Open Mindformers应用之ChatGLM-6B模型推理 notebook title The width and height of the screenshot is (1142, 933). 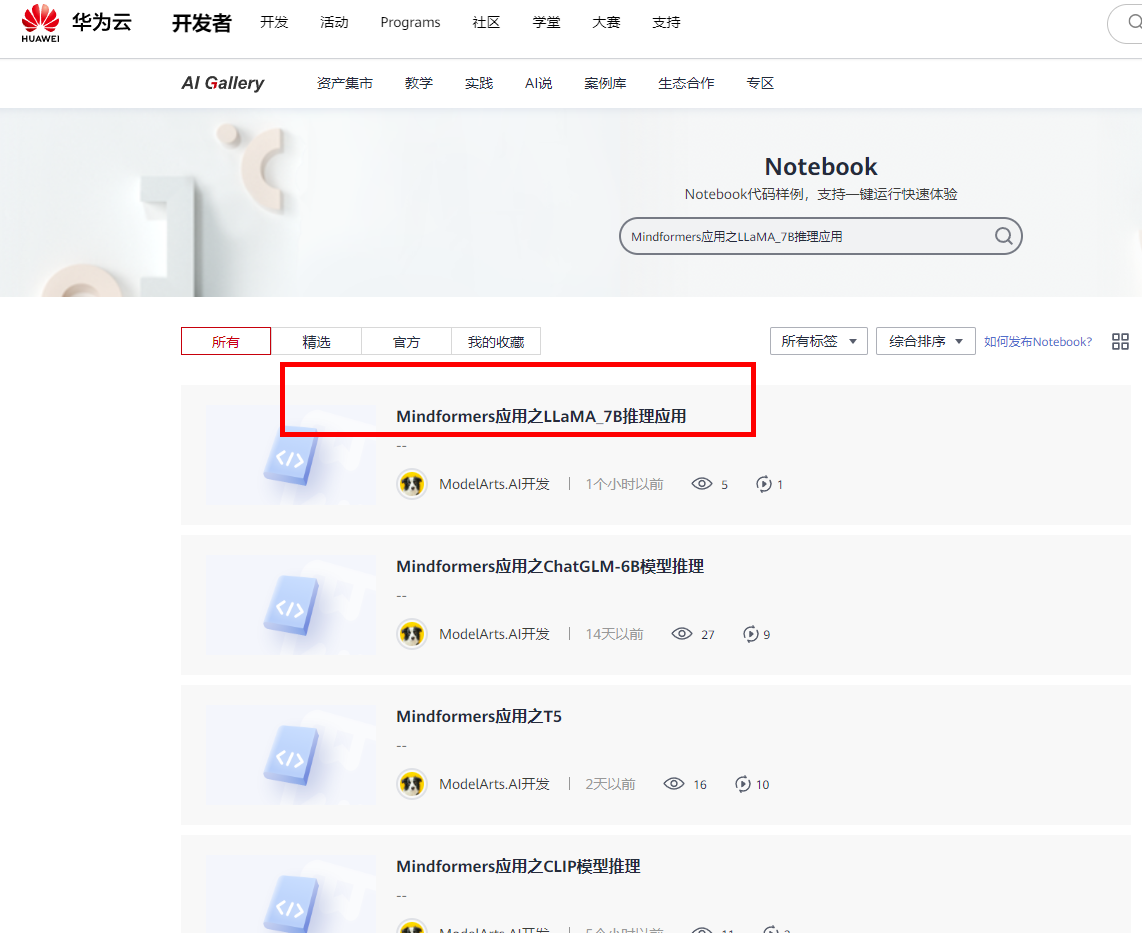click(550, 566)
